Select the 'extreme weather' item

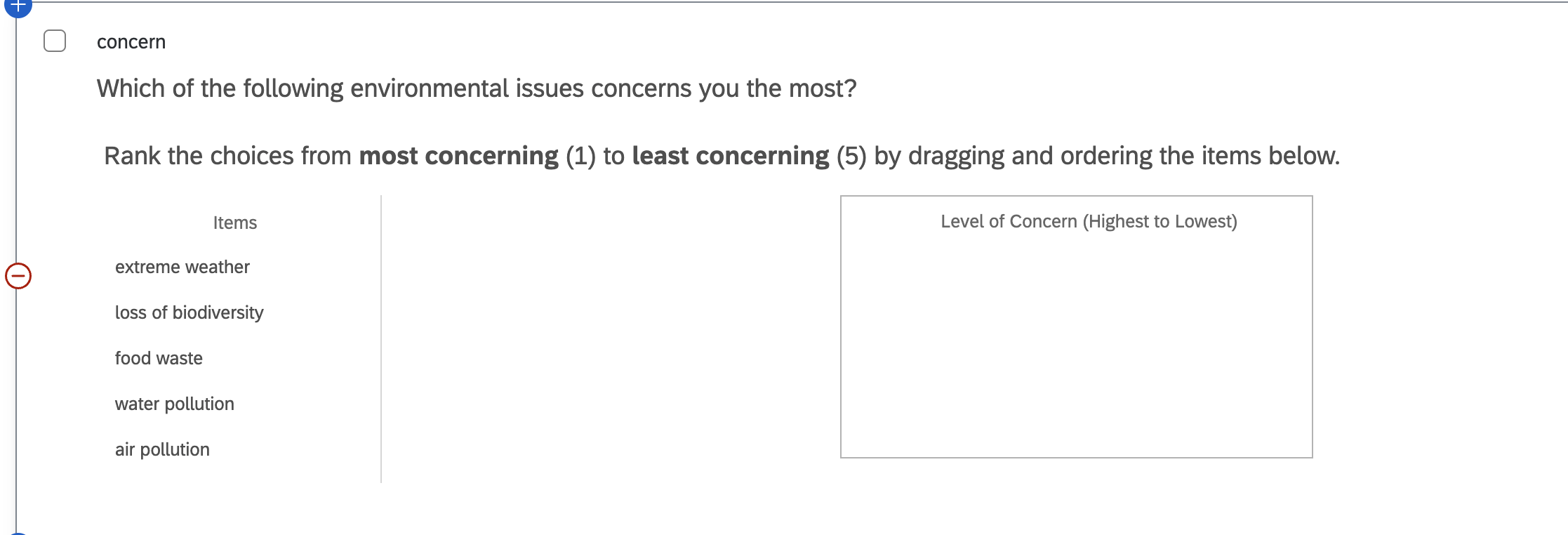[x=182, y=267]
